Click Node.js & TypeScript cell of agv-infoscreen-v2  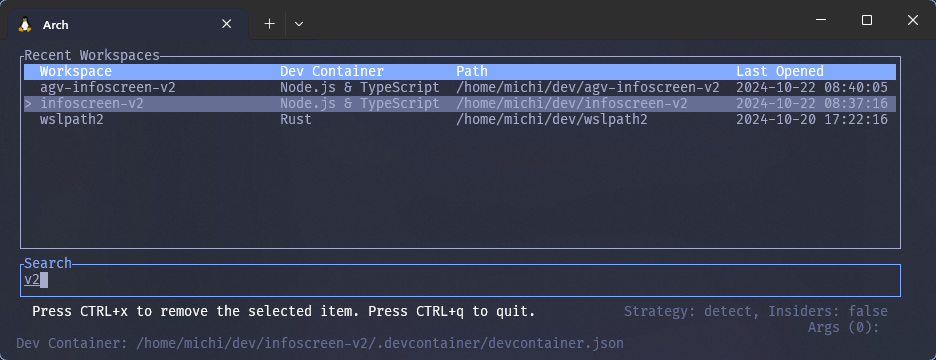pyautogui.click(x=360, y=87)
